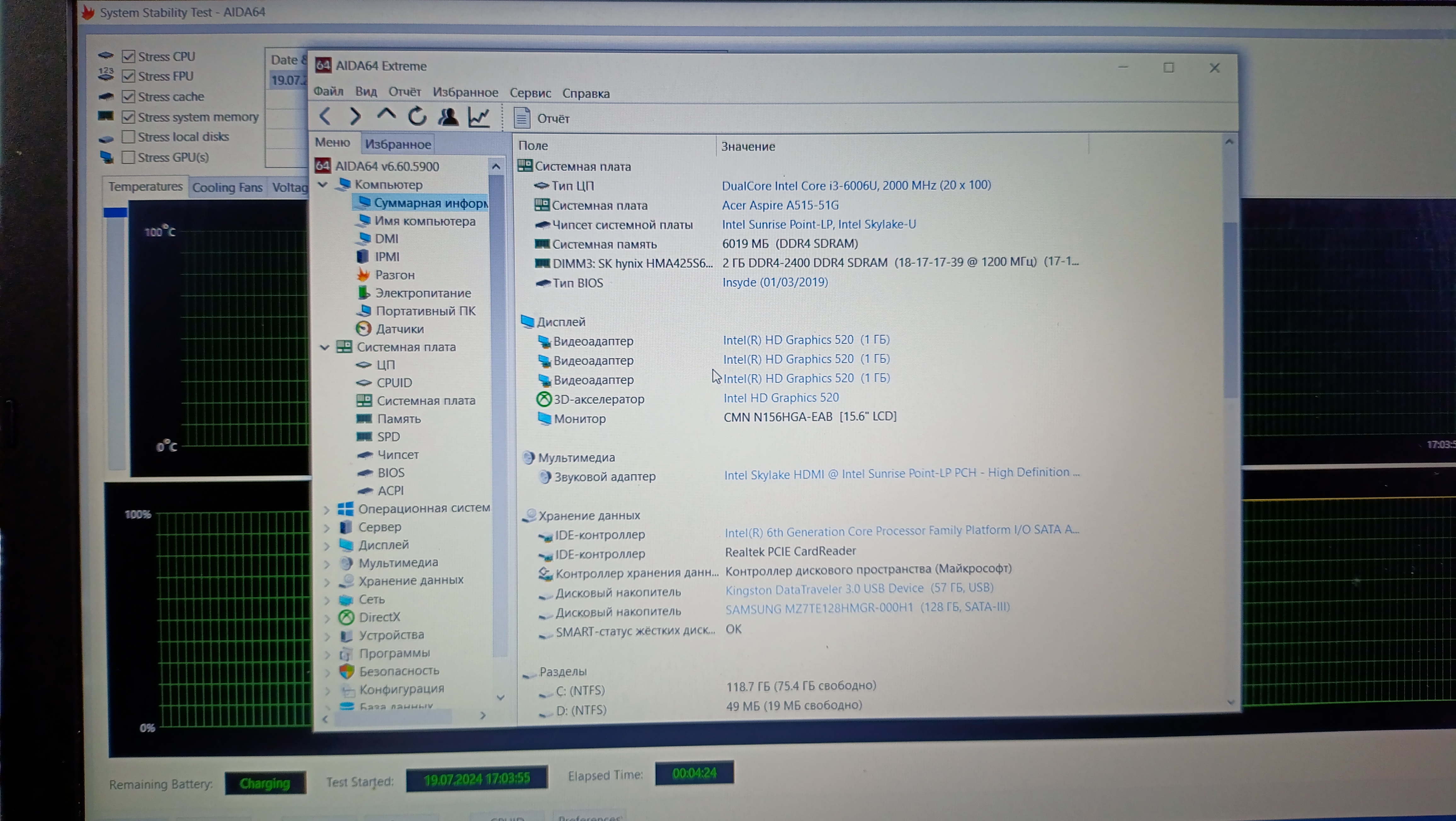Image resolution: width=1456 pixels, height=821 pixels.
Task: Open the Справка menu
Action: (586, 94)
